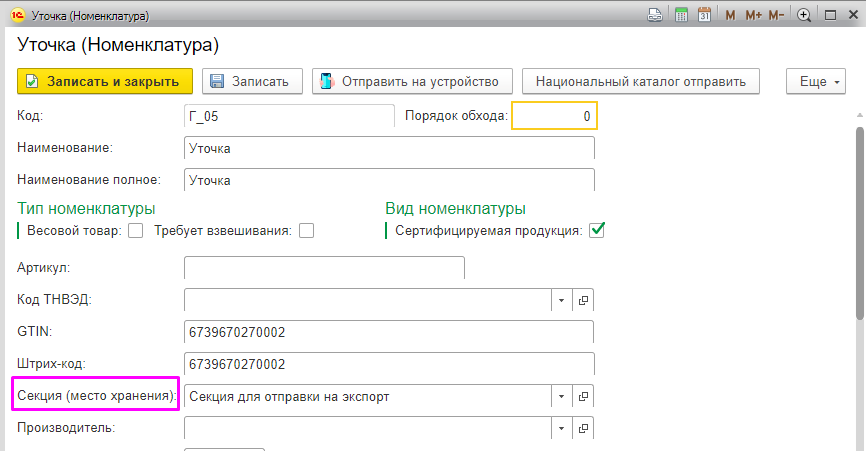This screenshot has width=866, height=453.
Task: Open the print preview icon in title bar
Action: coord(655,15)
